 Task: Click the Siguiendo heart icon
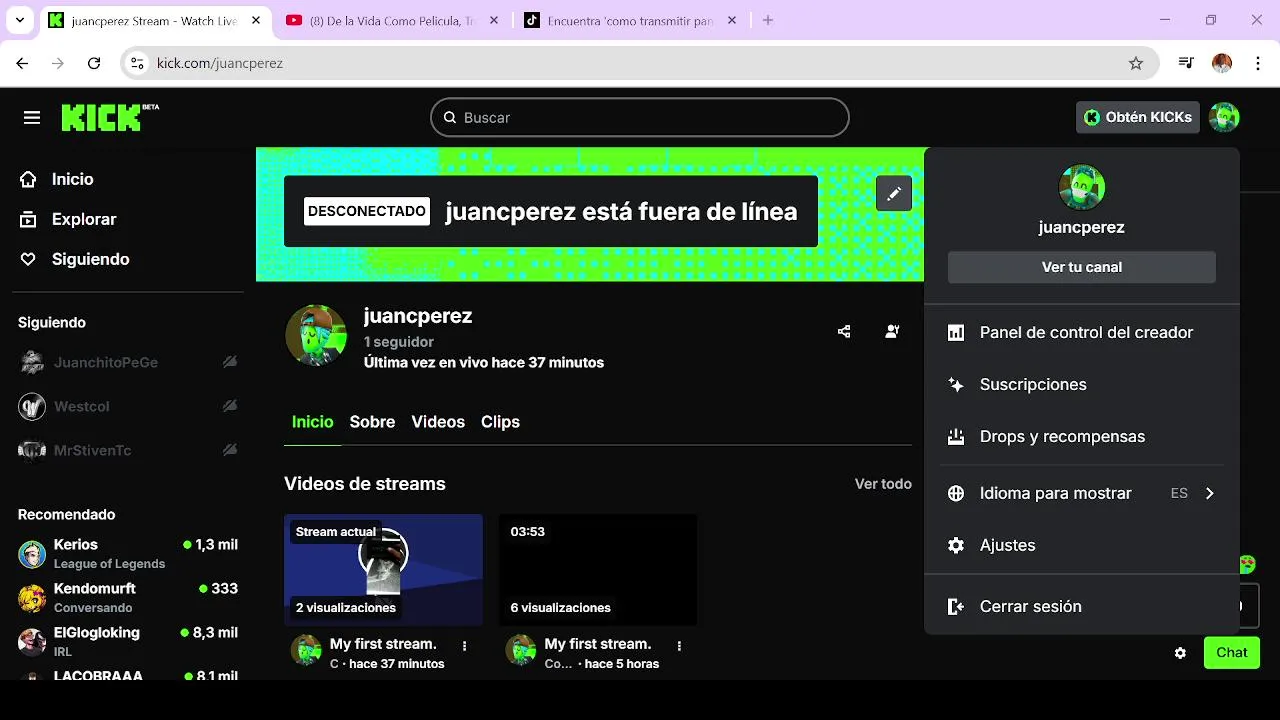(x=29, y=259)
